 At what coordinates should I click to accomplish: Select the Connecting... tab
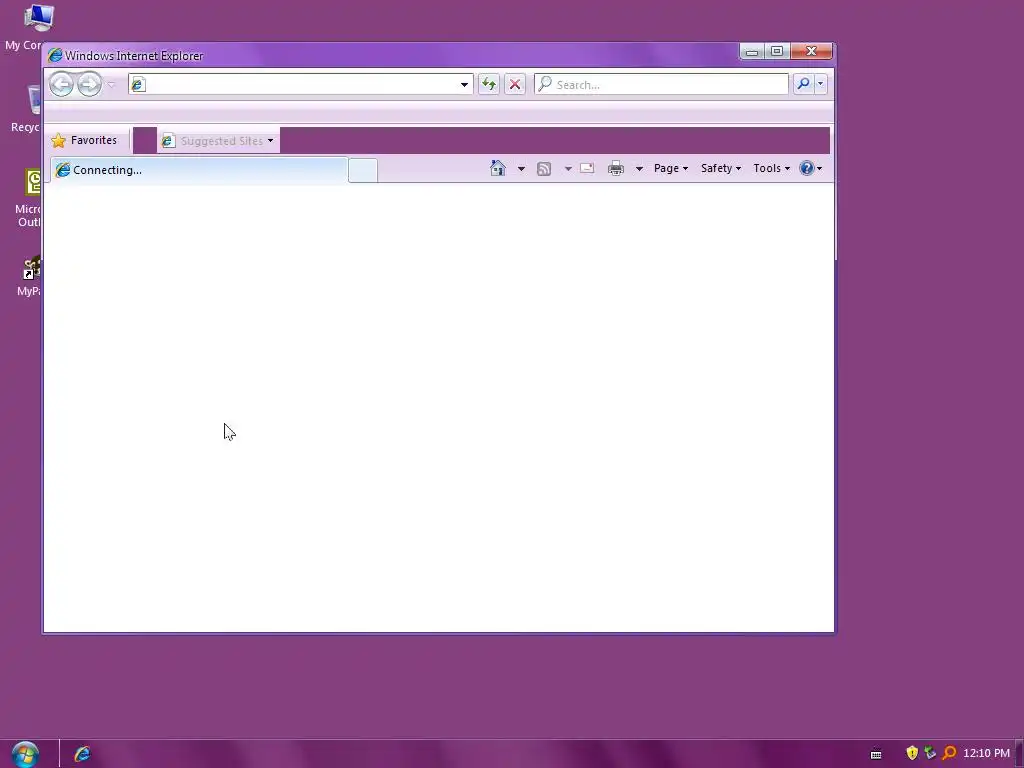(199, 170)
